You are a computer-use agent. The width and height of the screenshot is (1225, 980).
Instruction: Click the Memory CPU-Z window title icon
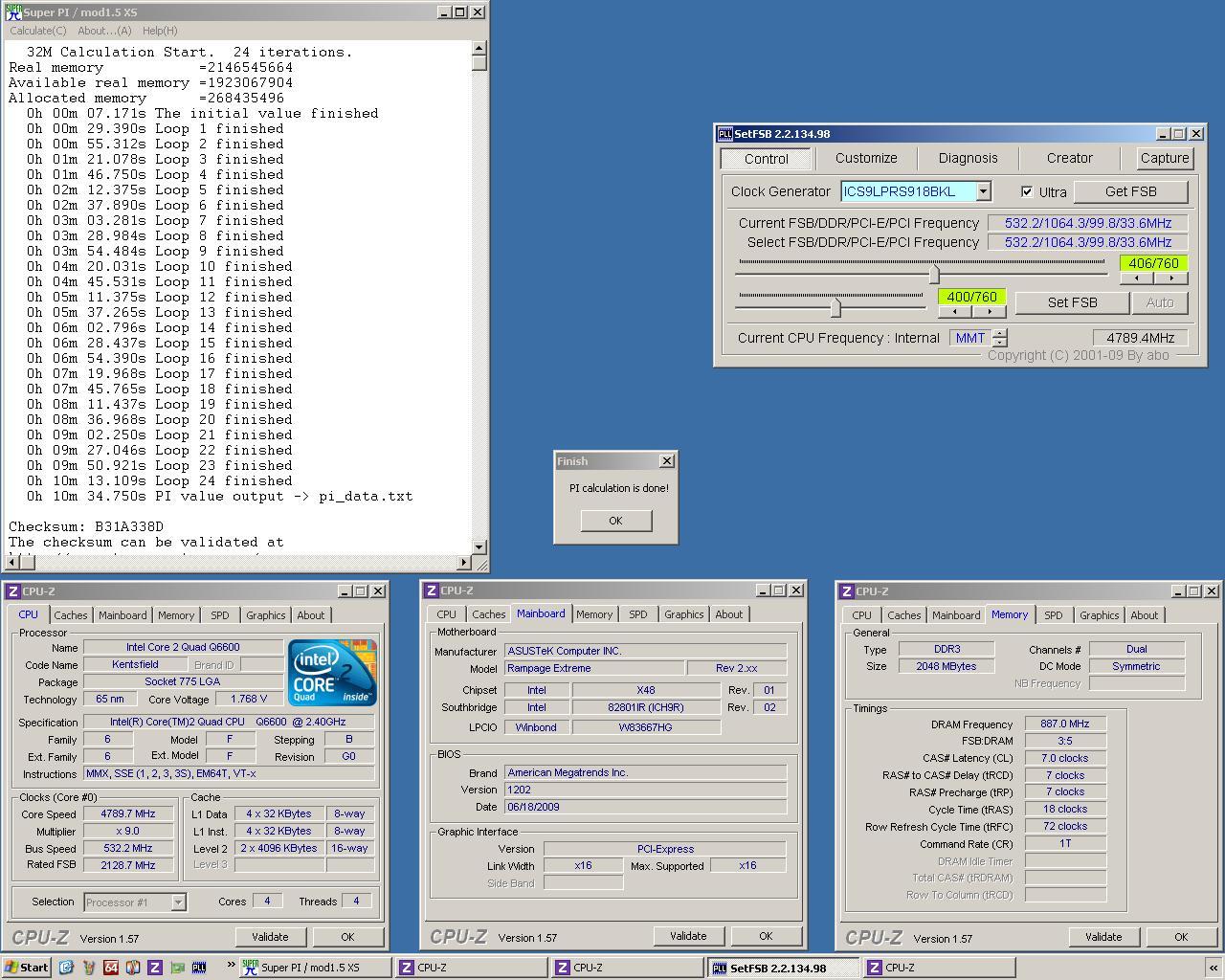(x=847, y=591)
